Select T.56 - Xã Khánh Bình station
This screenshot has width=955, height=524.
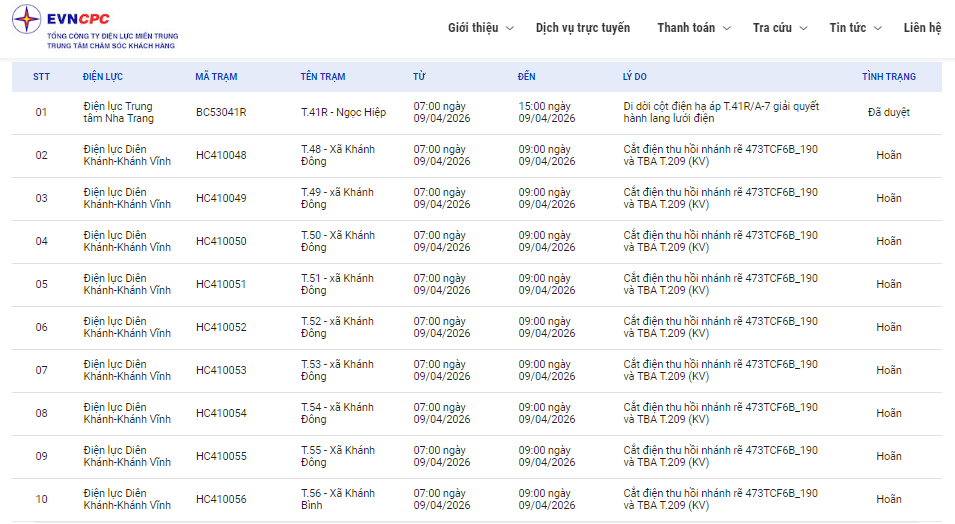coord(338,499)
